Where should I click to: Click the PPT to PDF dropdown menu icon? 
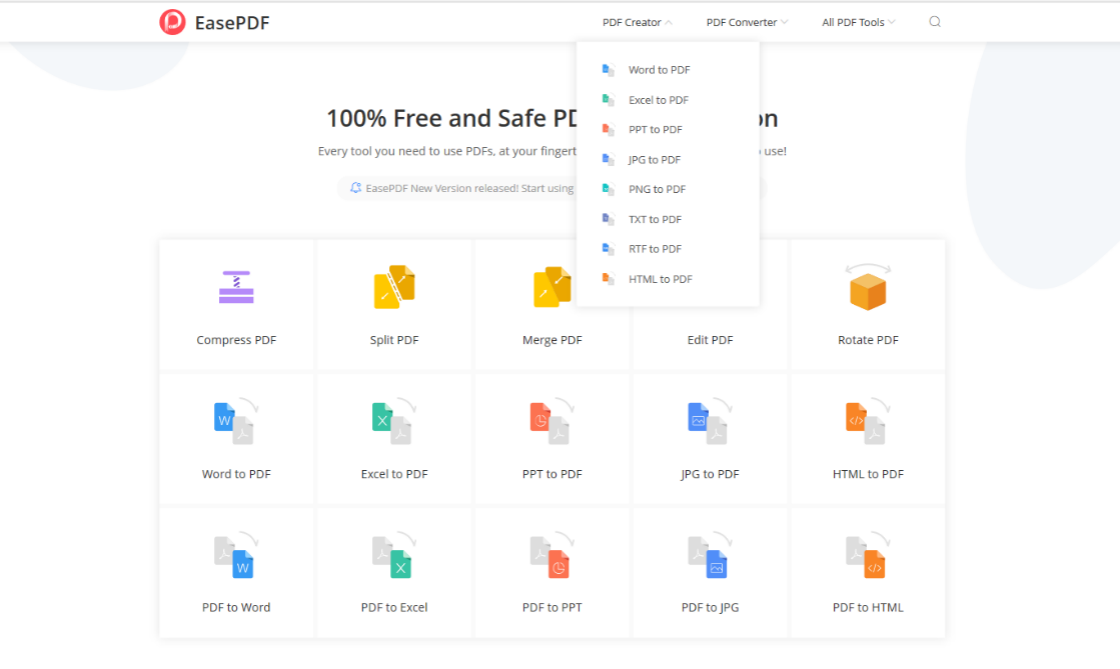[608, 129]
